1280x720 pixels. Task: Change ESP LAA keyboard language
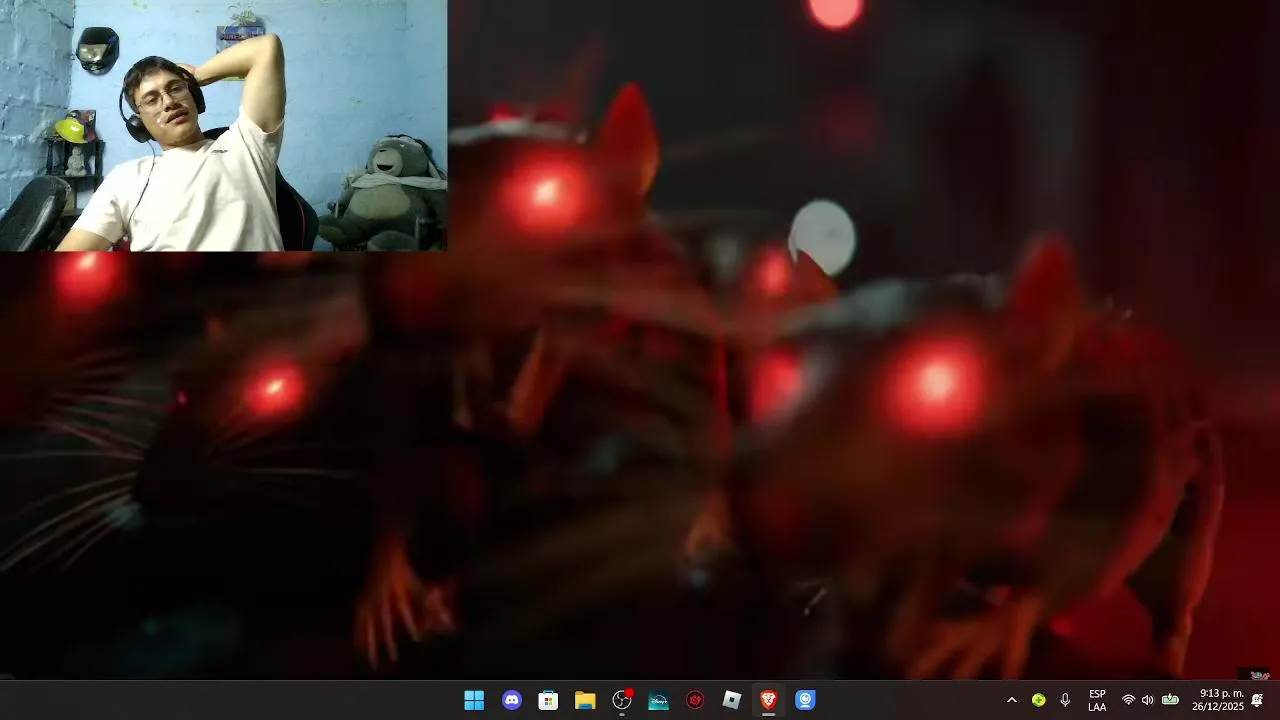coord(1097,700)
